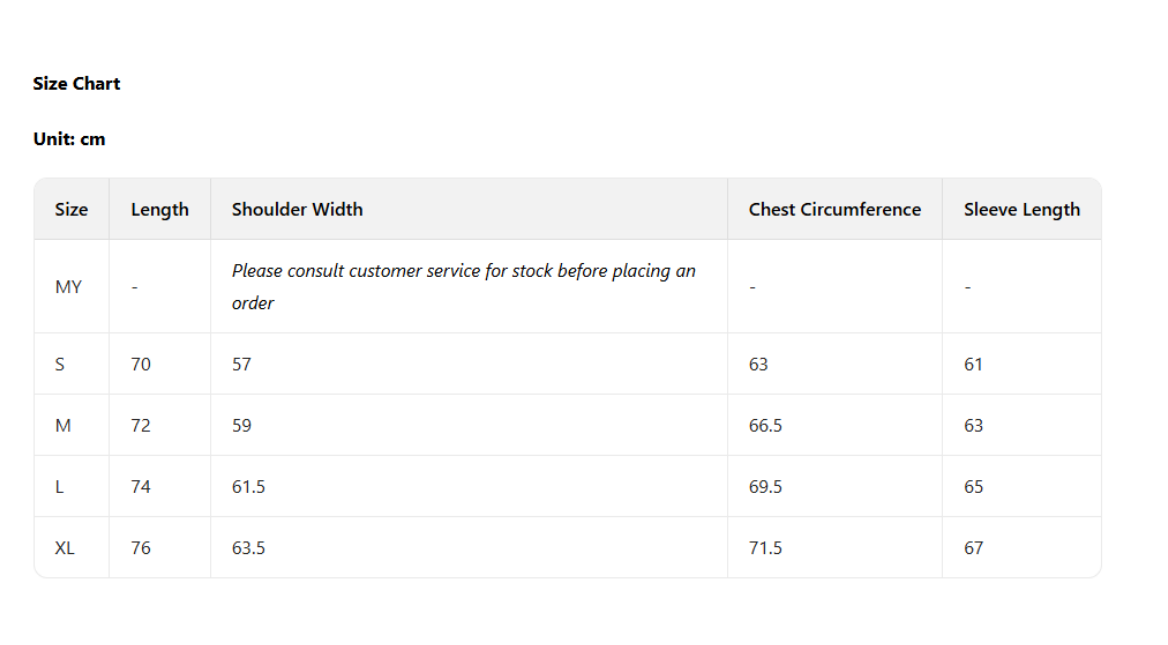Click sleeve length value 61
The image size is (1168, 645).
coord(973,364)
